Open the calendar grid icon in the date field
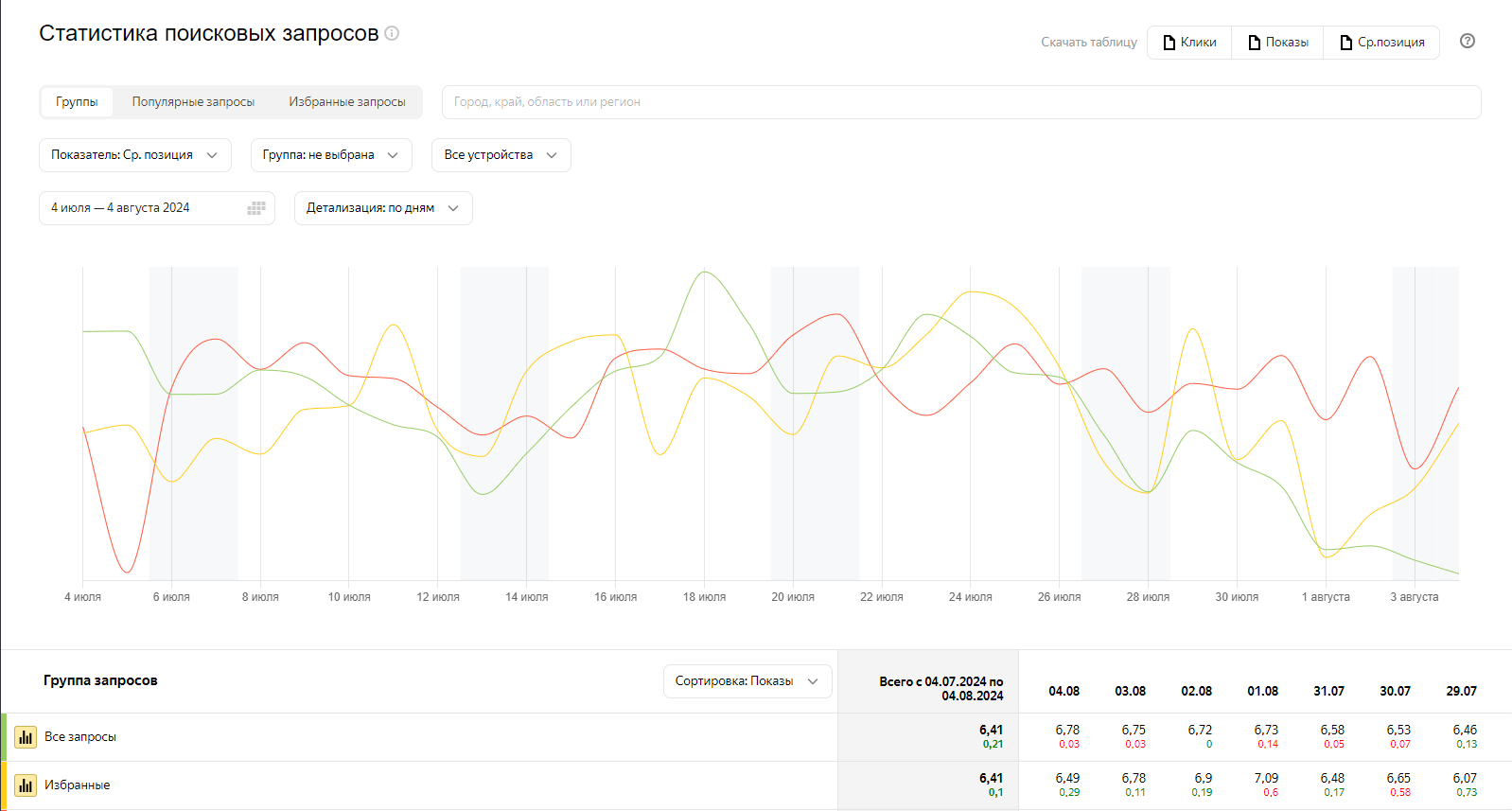The image size is (1512, 811). click(255, 208)
